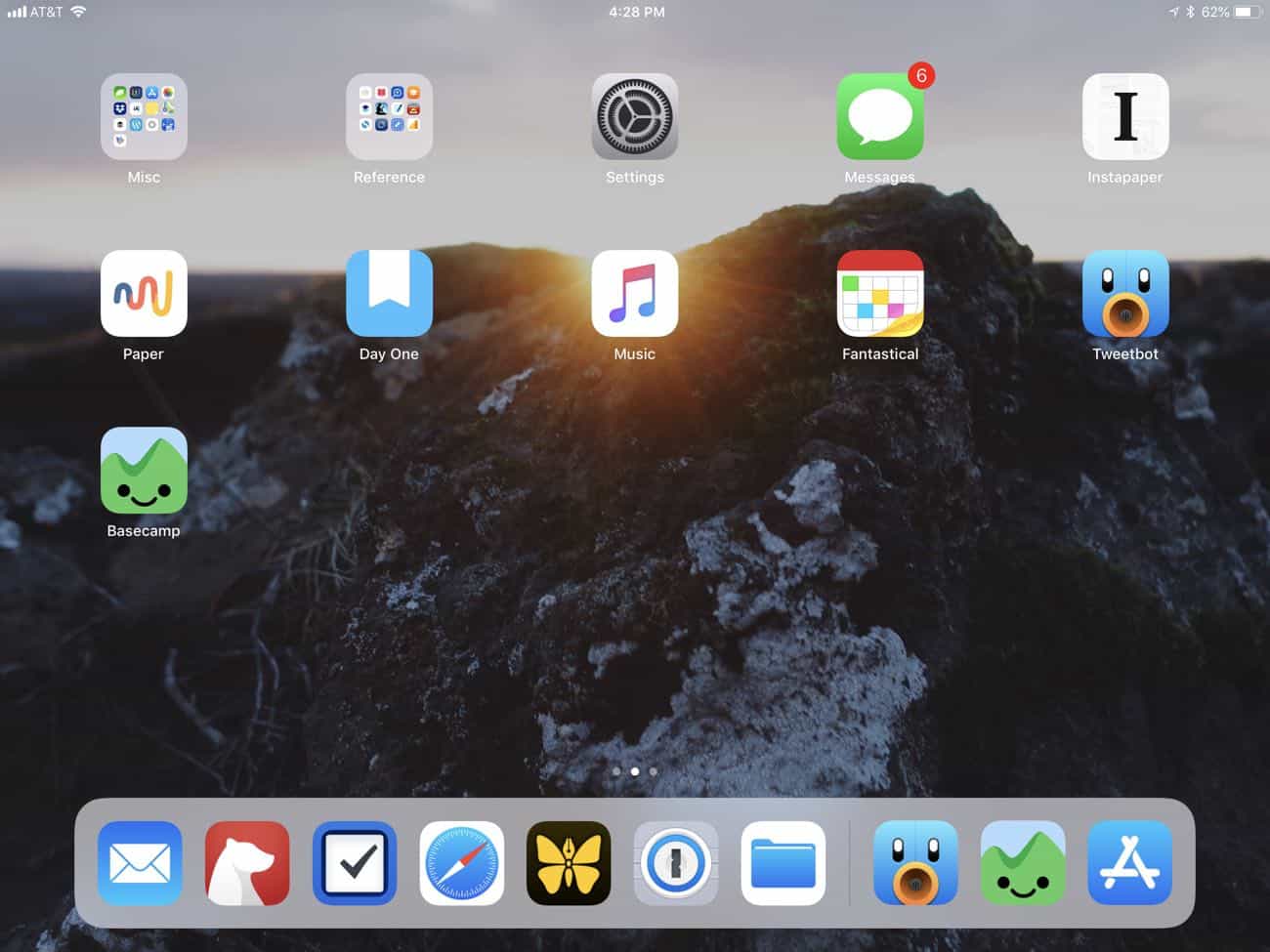Go to third home screen page dot
Image resolution: width=1270 pixels, height=952 pixels.
pos(654,771)
